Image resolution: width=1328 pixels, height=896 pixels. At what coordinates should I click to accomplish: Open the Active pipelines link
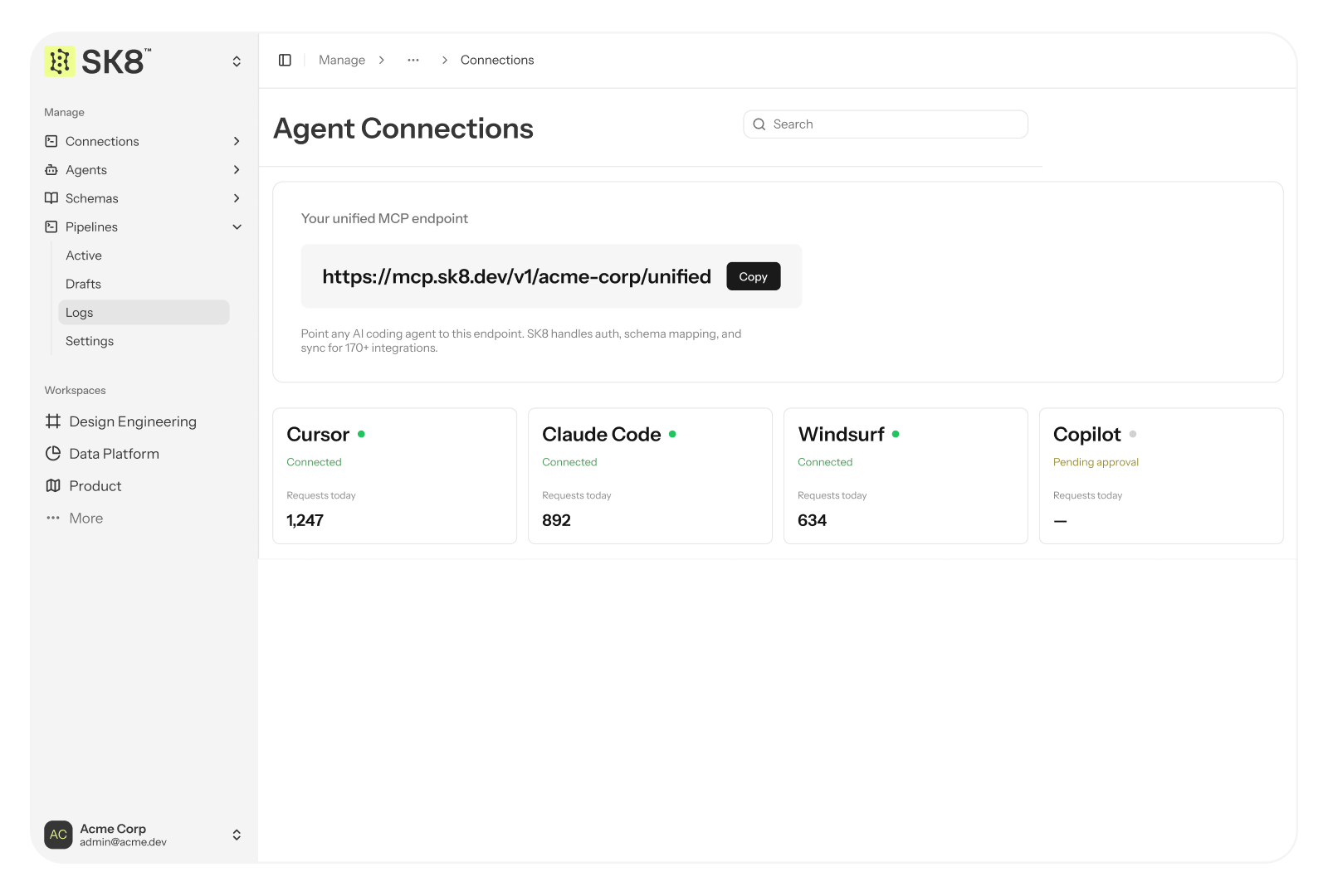(x=83, y=255)
